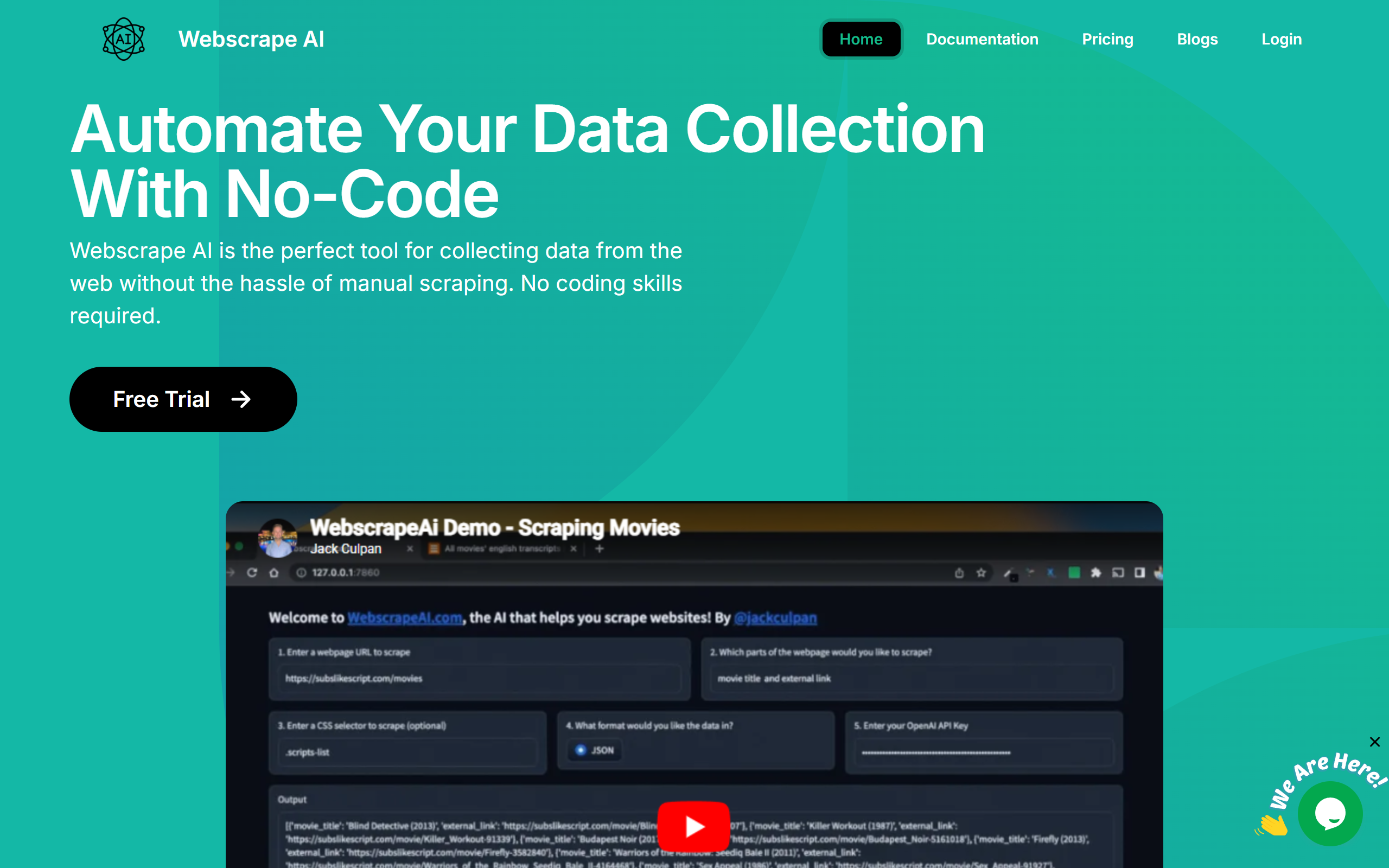Open the green chat bubble widget
Viewport: 1389px width, 868px height.
1330,813
